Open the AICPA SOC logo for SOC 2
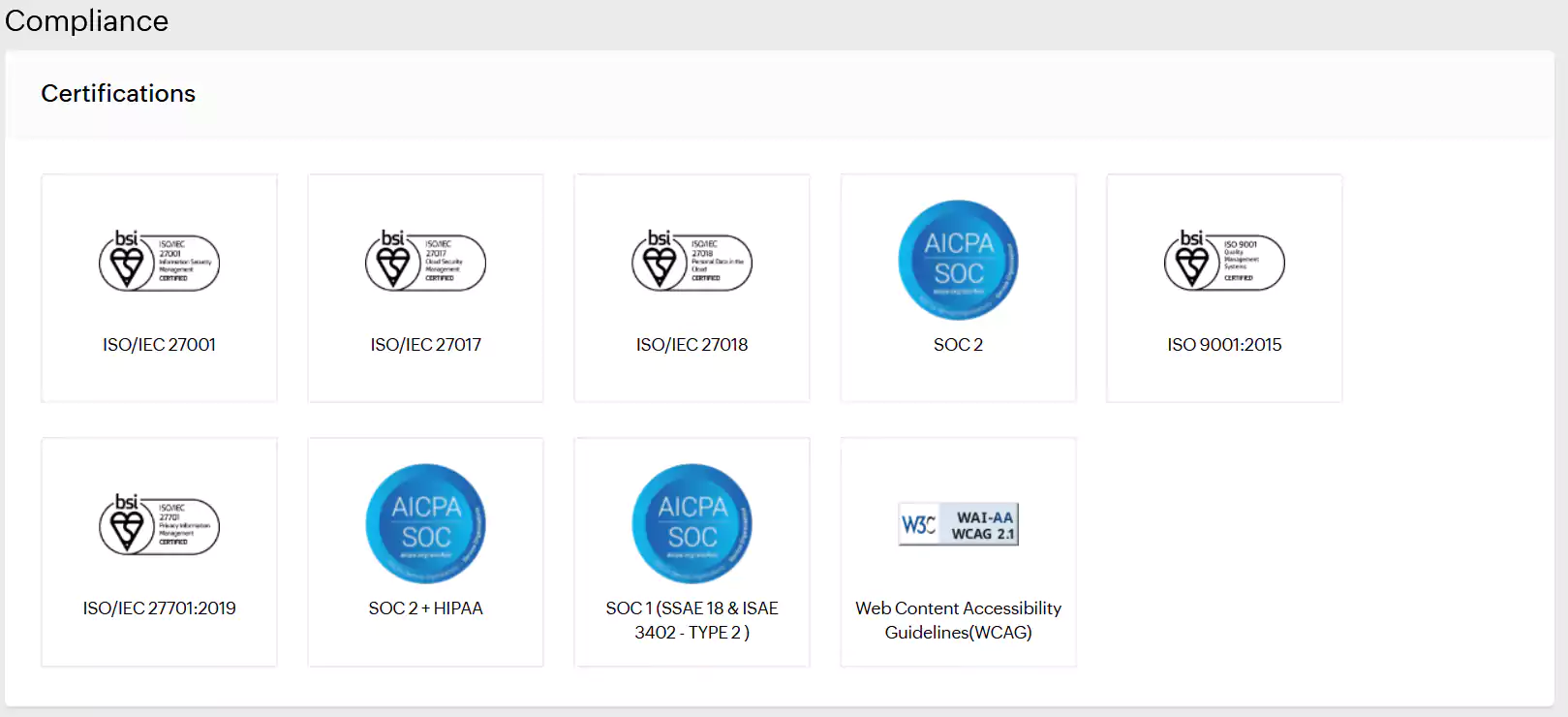 click(959, 260)
